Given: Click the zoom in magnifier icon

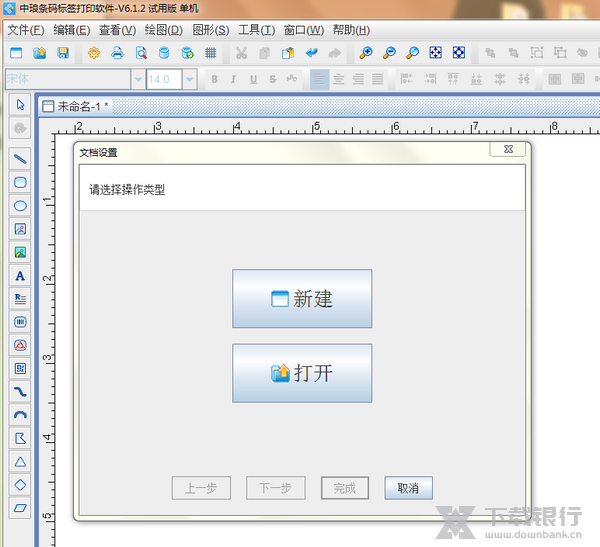Looking at the screenshot, I should [x=366, y=53].
